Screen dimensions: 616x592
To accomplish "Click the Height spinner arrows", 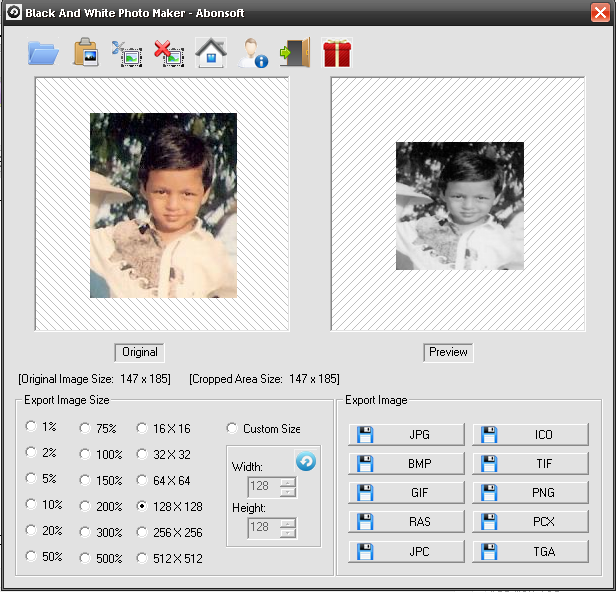I will point(288,527).
